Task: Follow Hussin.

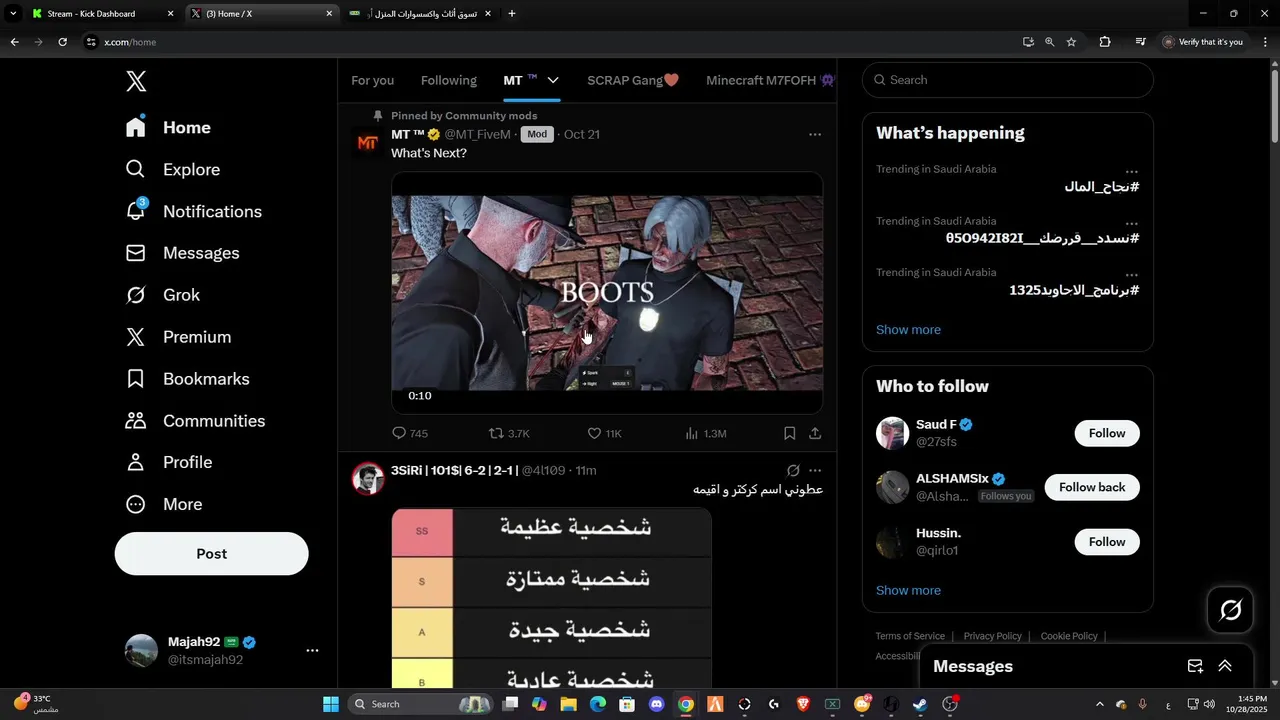Action: (x=1107, y=542)
